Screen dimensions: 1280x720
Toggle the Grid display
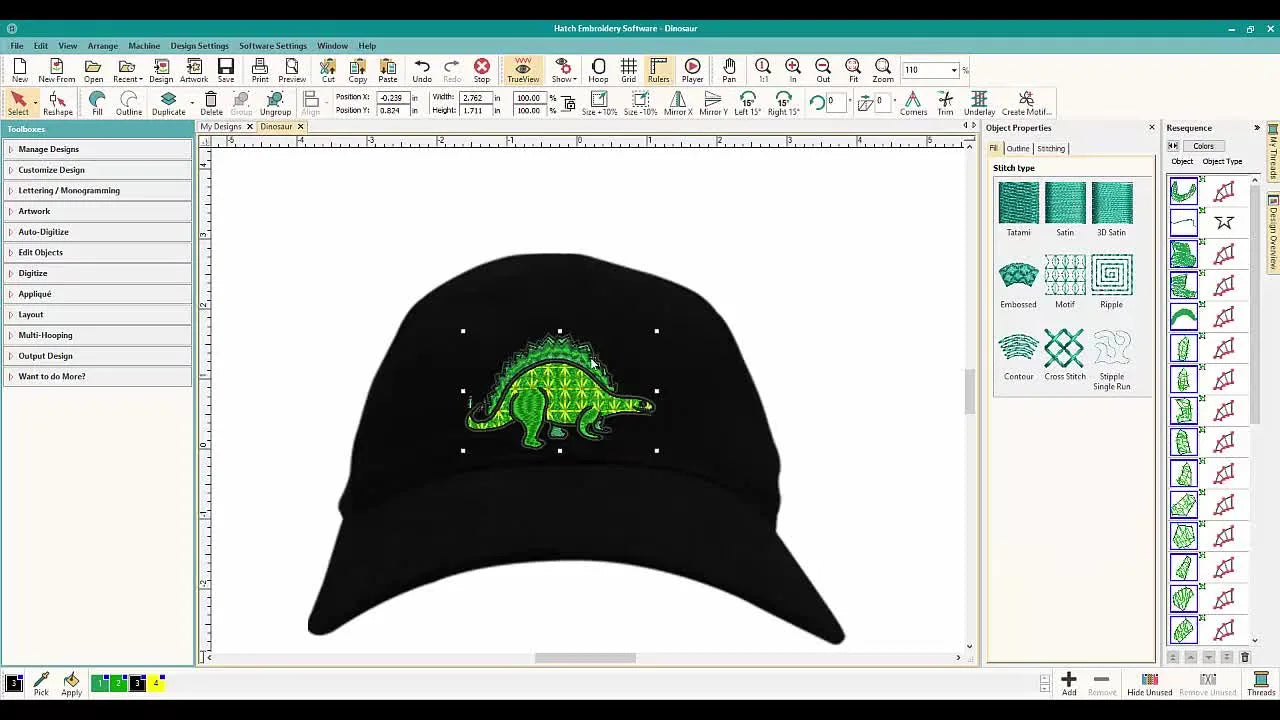click(628, 70)
